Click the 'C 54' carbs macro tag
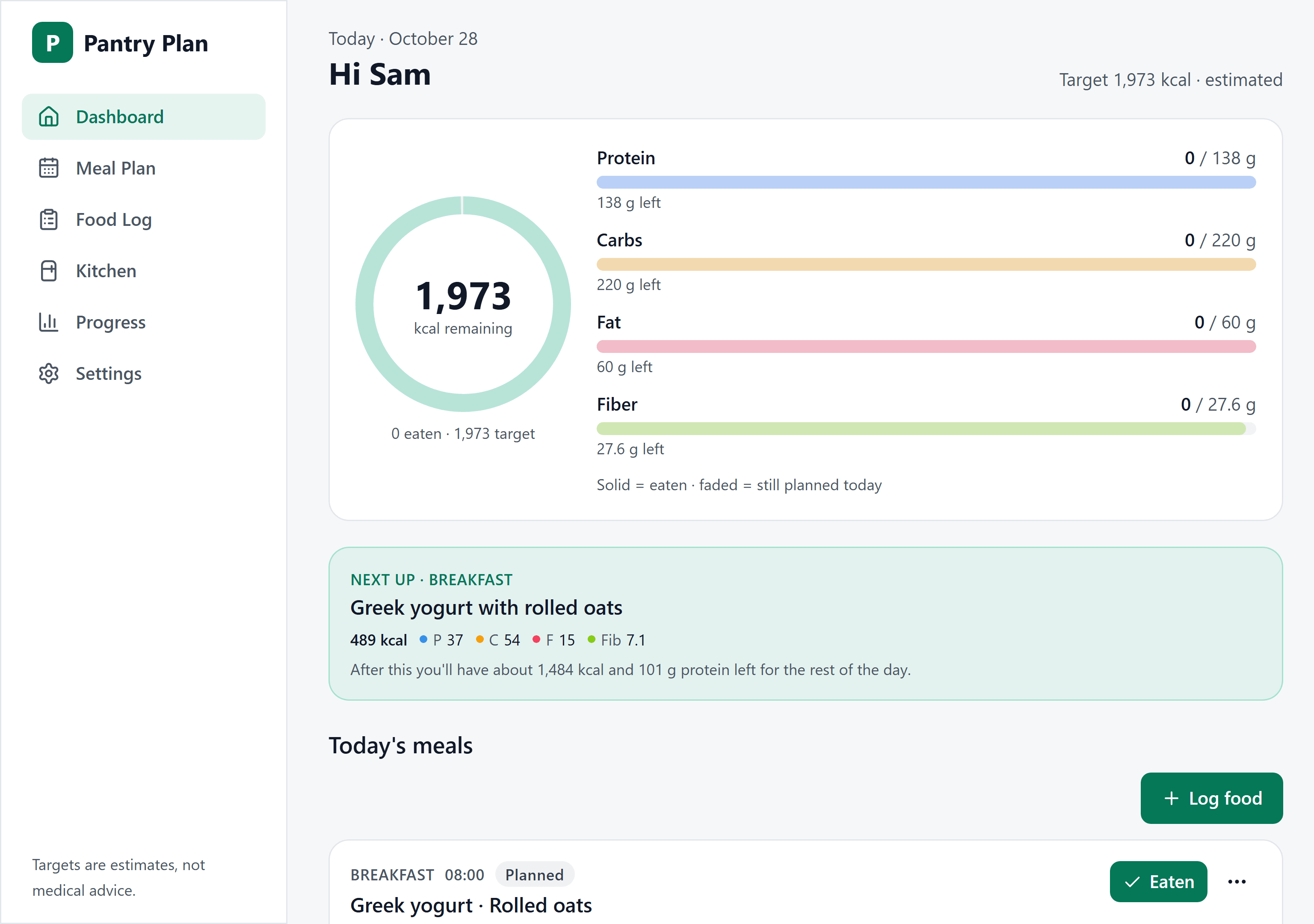The height and width of the screenshot is (924, 1314). [x=498, y=640]
